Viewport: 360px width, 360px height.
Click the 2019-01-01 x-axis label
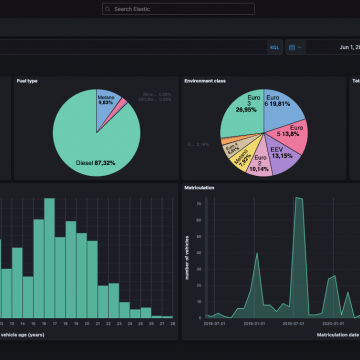[254, 323]
